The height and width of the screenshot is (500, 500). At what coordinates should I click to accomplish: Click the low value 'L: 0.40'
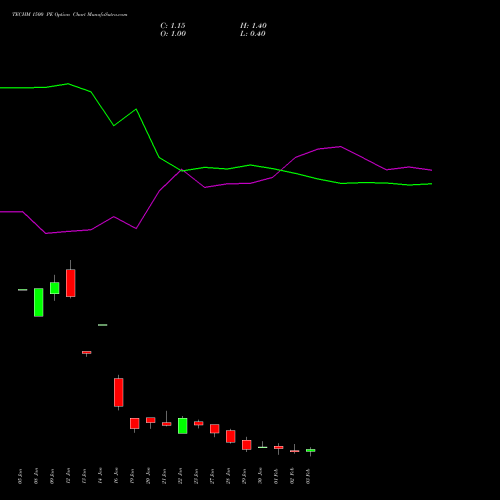point(253,34)
